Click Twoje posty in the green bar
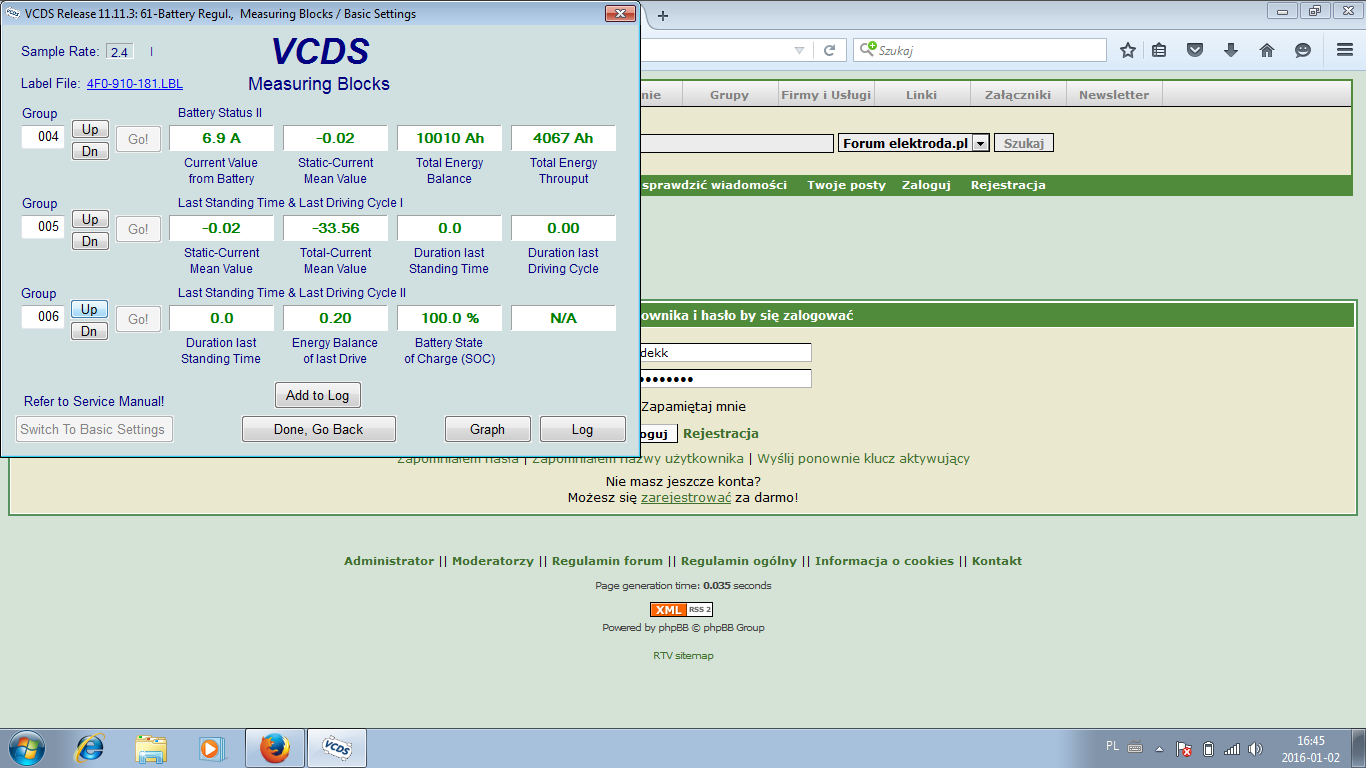The width and height of the screenshot is (1366, 768). click(847, 185)
